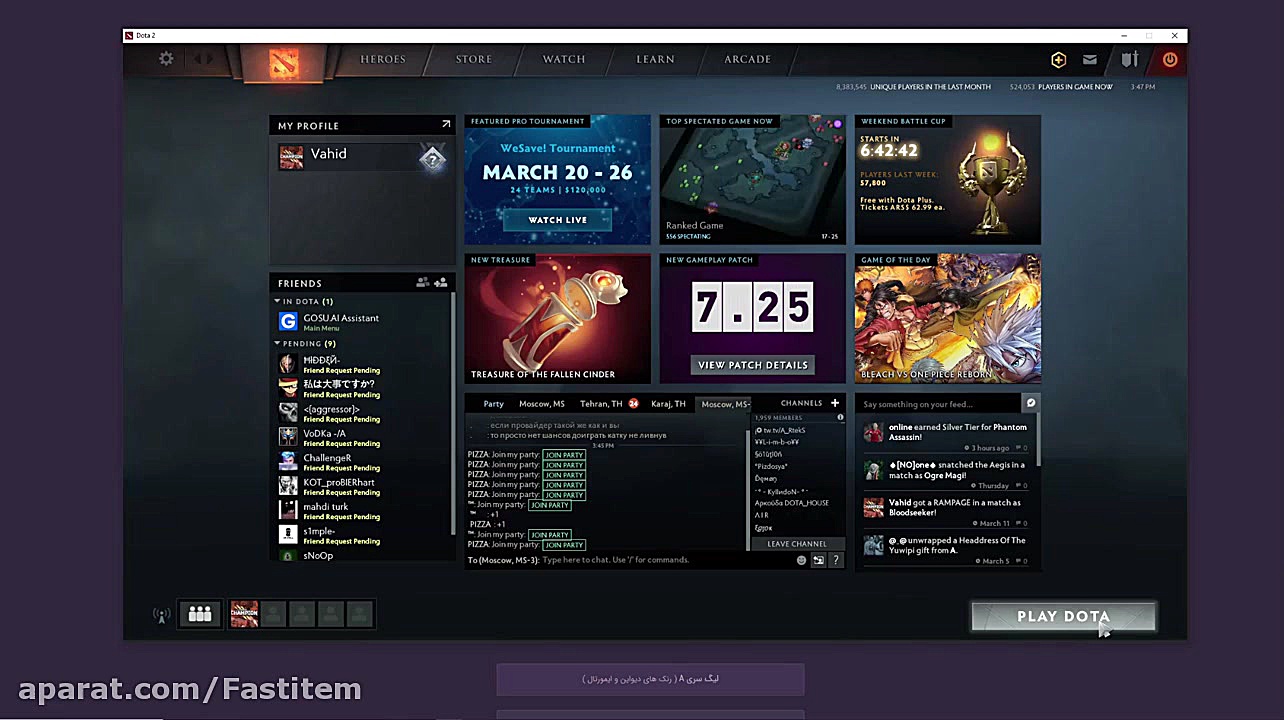Open Bleach vs One Piece Reborn card
1284x720 pixels.
[948, 319]
